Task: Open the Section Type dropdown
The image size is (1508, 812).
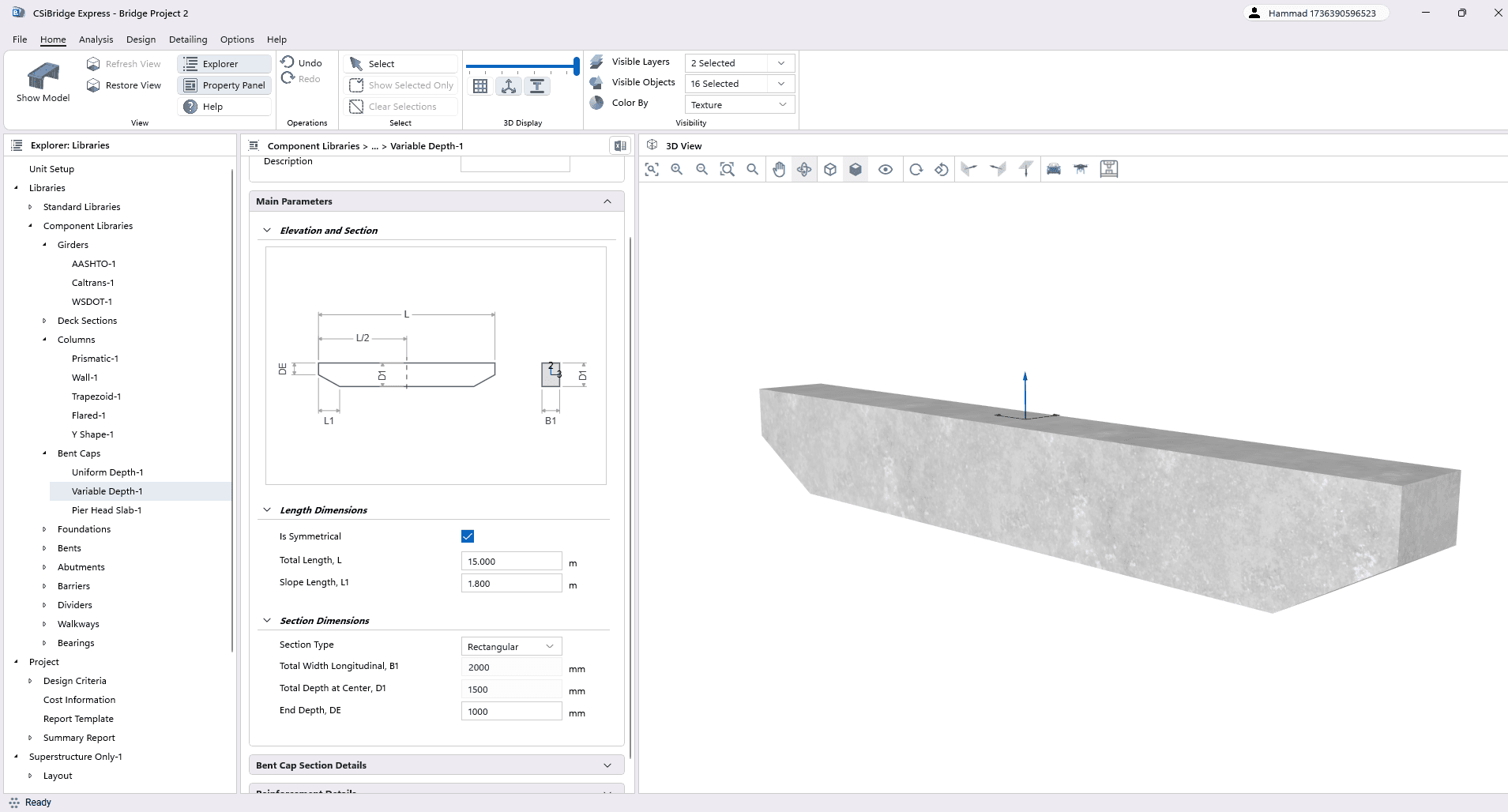Action: 511,646
